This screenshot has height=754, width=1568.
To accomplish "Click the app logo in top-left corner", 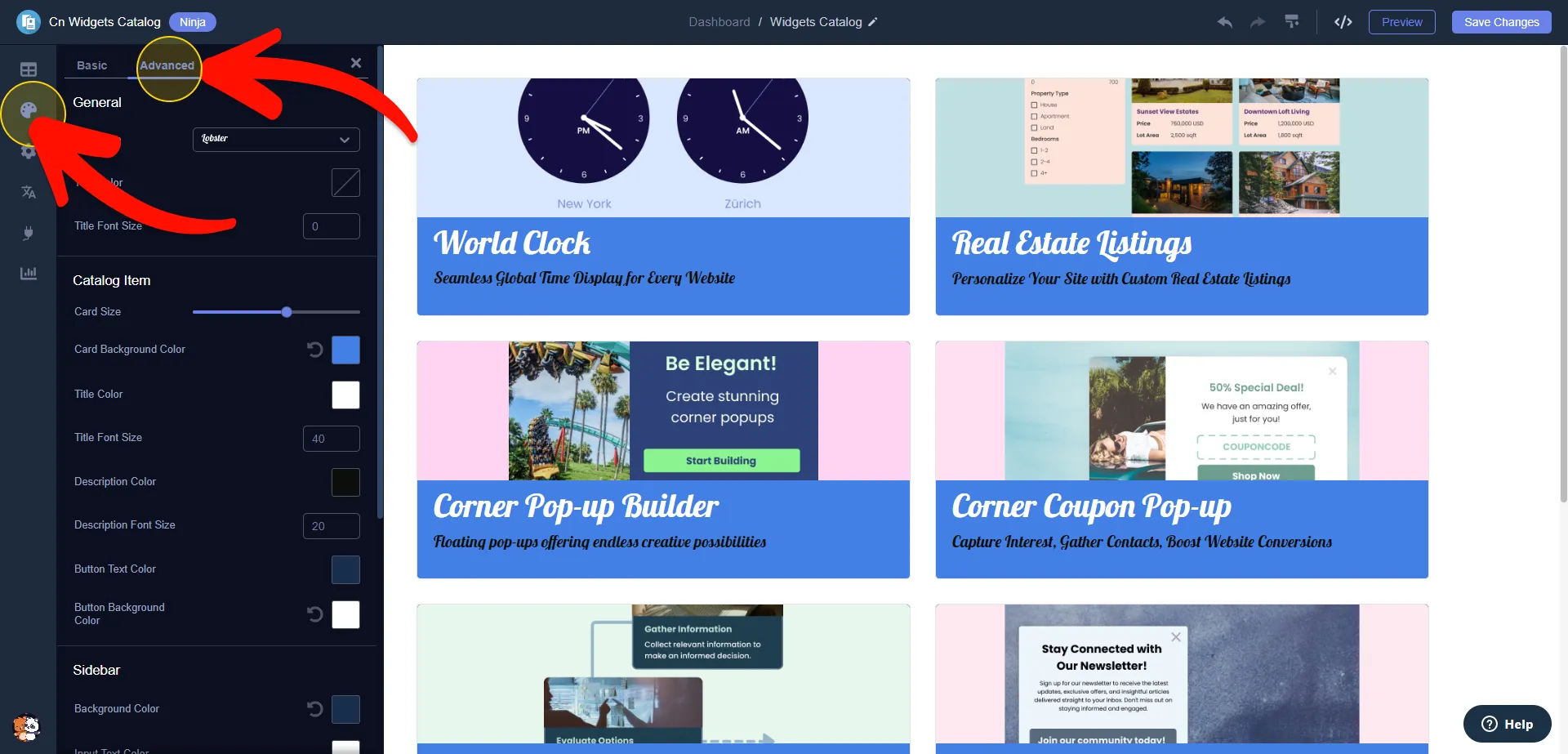I will [29, 22].
